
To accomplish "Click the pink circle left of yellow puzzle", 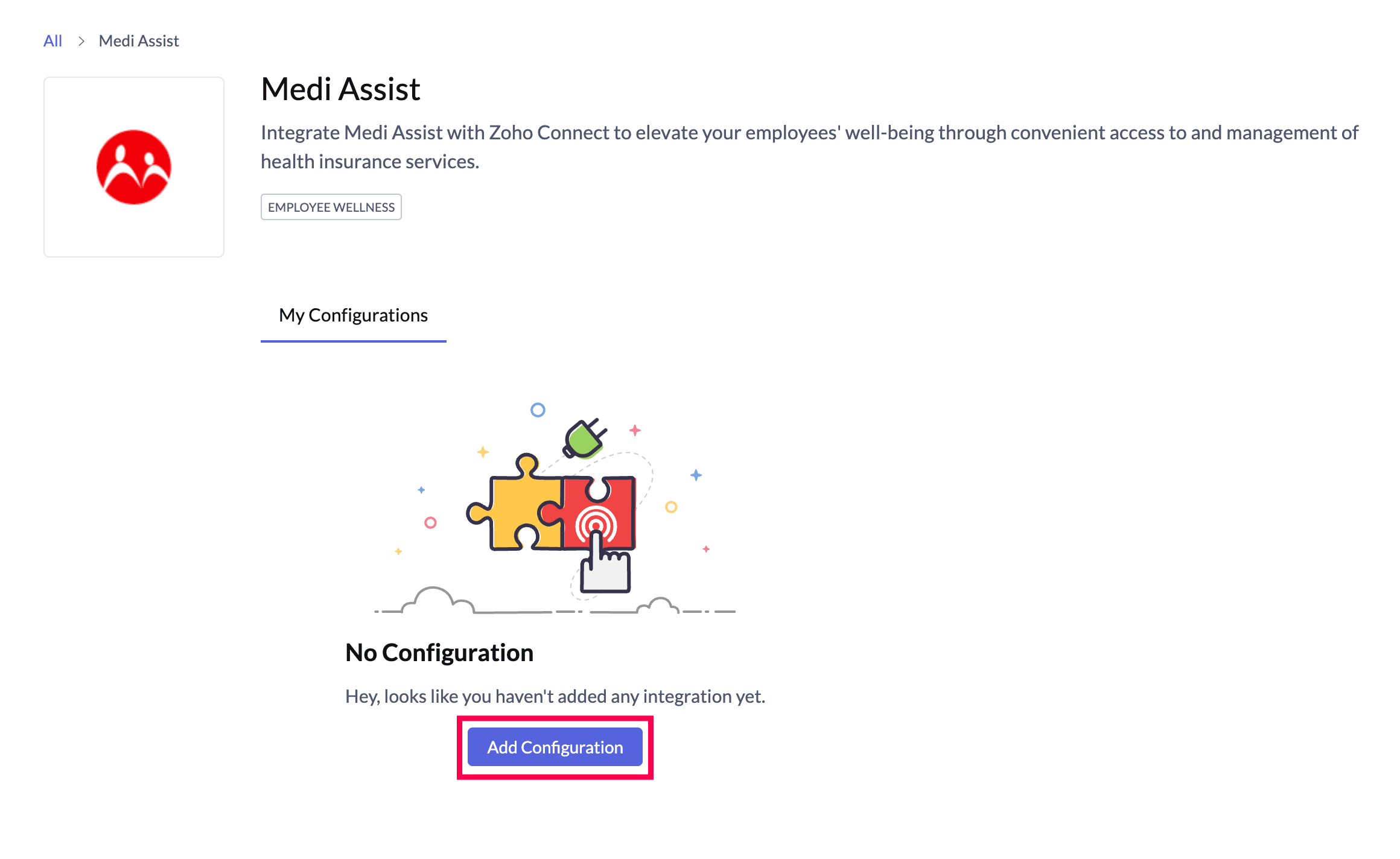I will (x=430, y=522).
